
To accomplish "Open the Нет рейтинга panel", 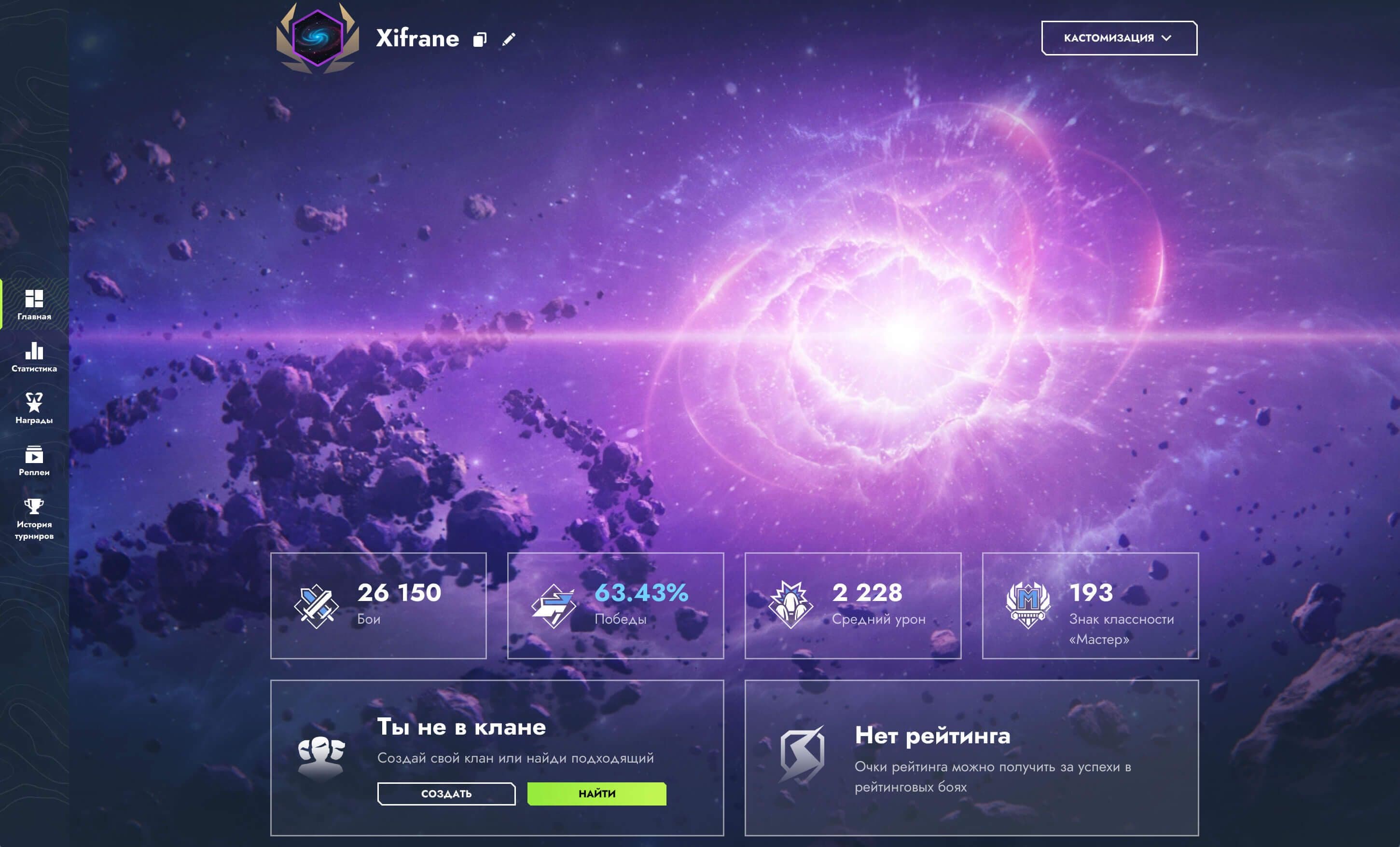I will [971, 758].
